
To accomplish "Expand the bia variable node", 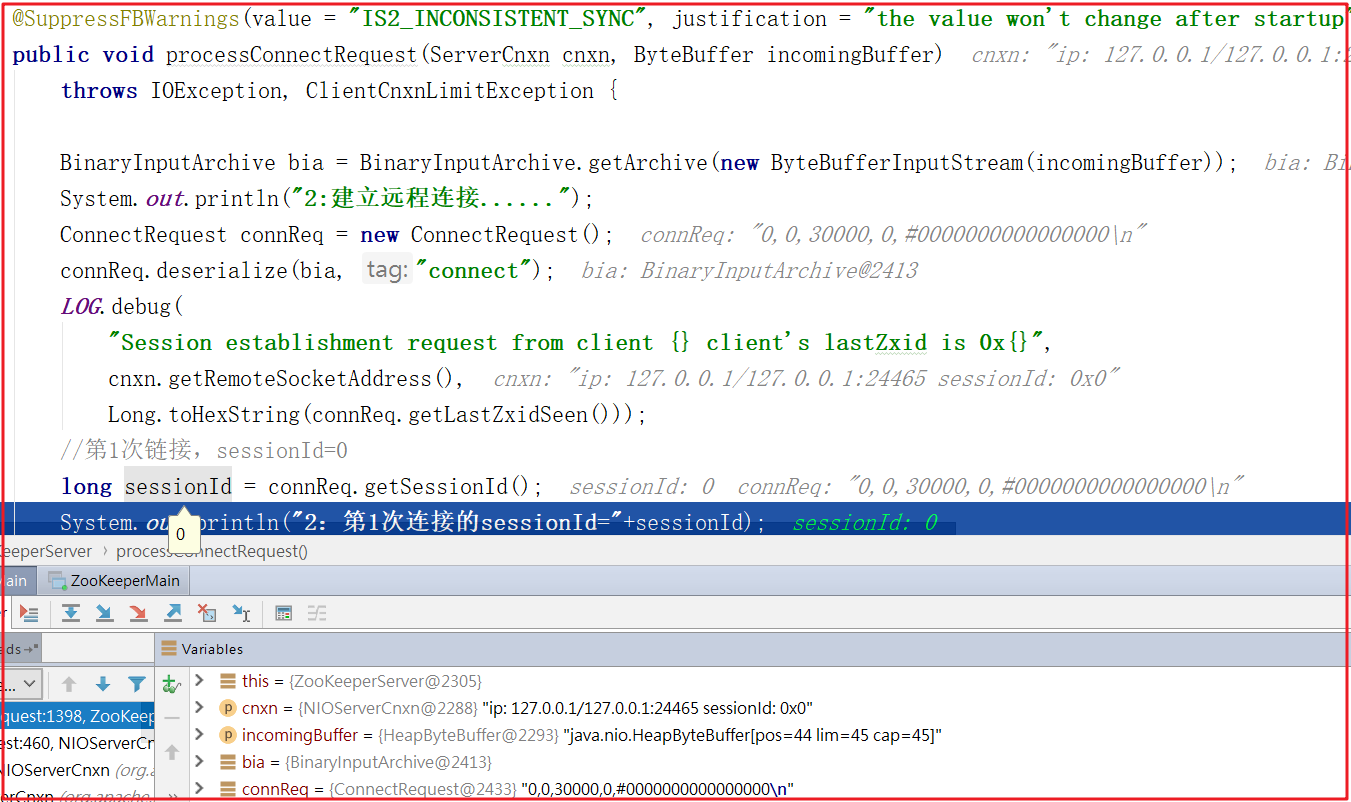I will pyautogui.click(x=200, y=762).
